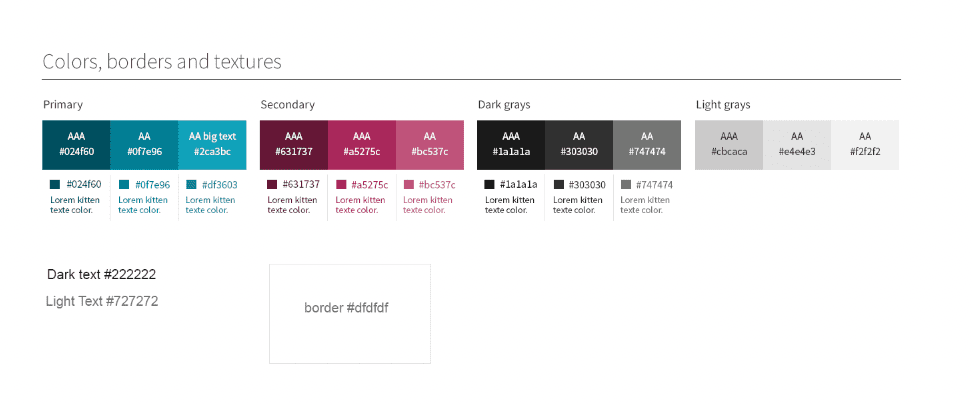Image resolution: width=972 pixels, height=404 pixels.
Task: Click the #cbcaca light gray swatch
Action: click(729, 144)
